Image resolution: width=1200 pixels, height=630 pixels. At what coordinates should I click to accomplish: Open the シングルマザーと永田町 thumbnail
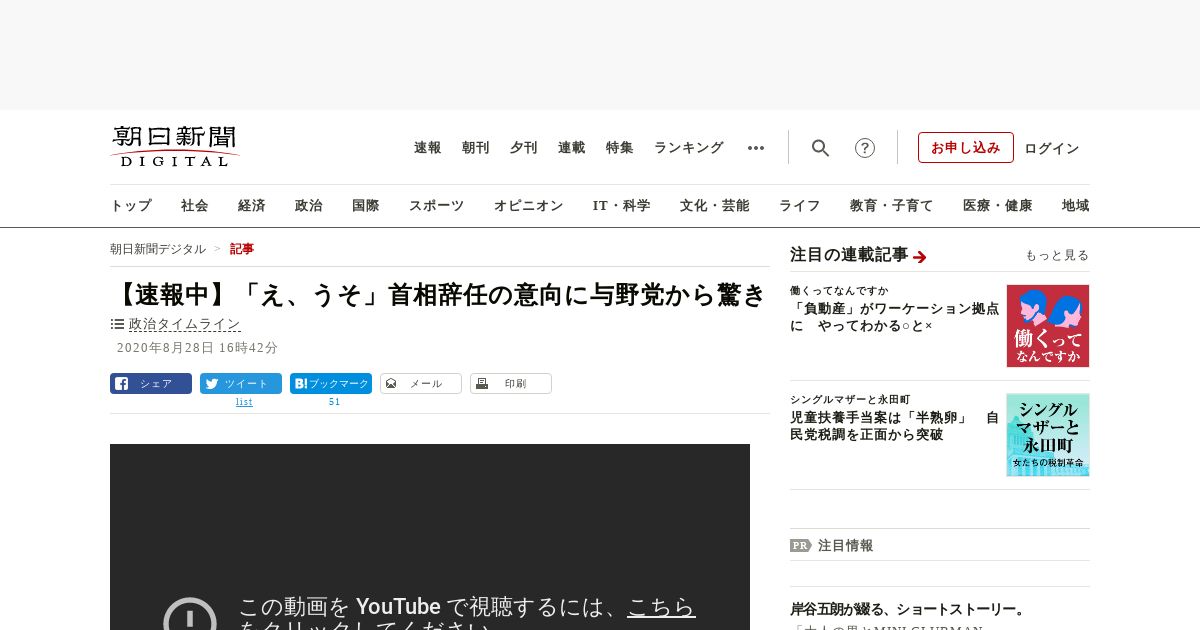click(x=1048, y=435)
